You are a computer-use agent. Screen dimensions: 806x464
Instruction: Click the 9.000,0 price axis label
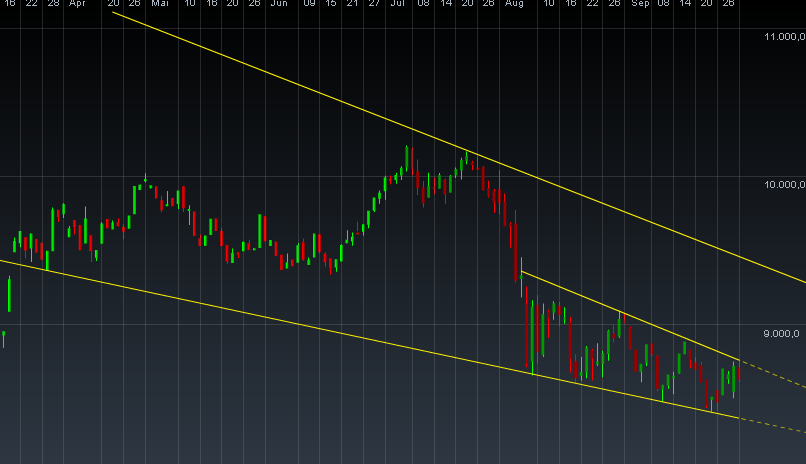pos(781,333)
